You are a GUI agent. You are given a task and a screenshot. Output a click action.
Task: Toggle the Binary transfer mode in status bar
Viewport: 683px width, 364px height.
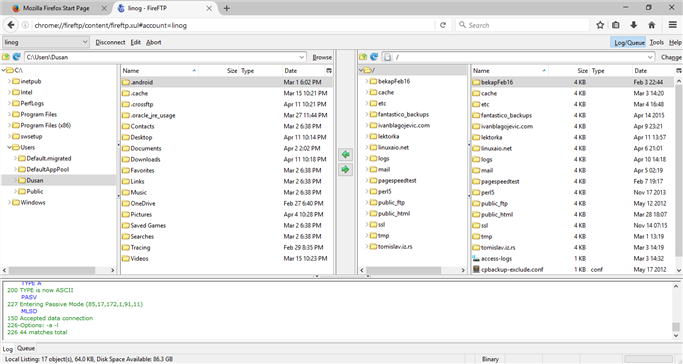[490, 359]
